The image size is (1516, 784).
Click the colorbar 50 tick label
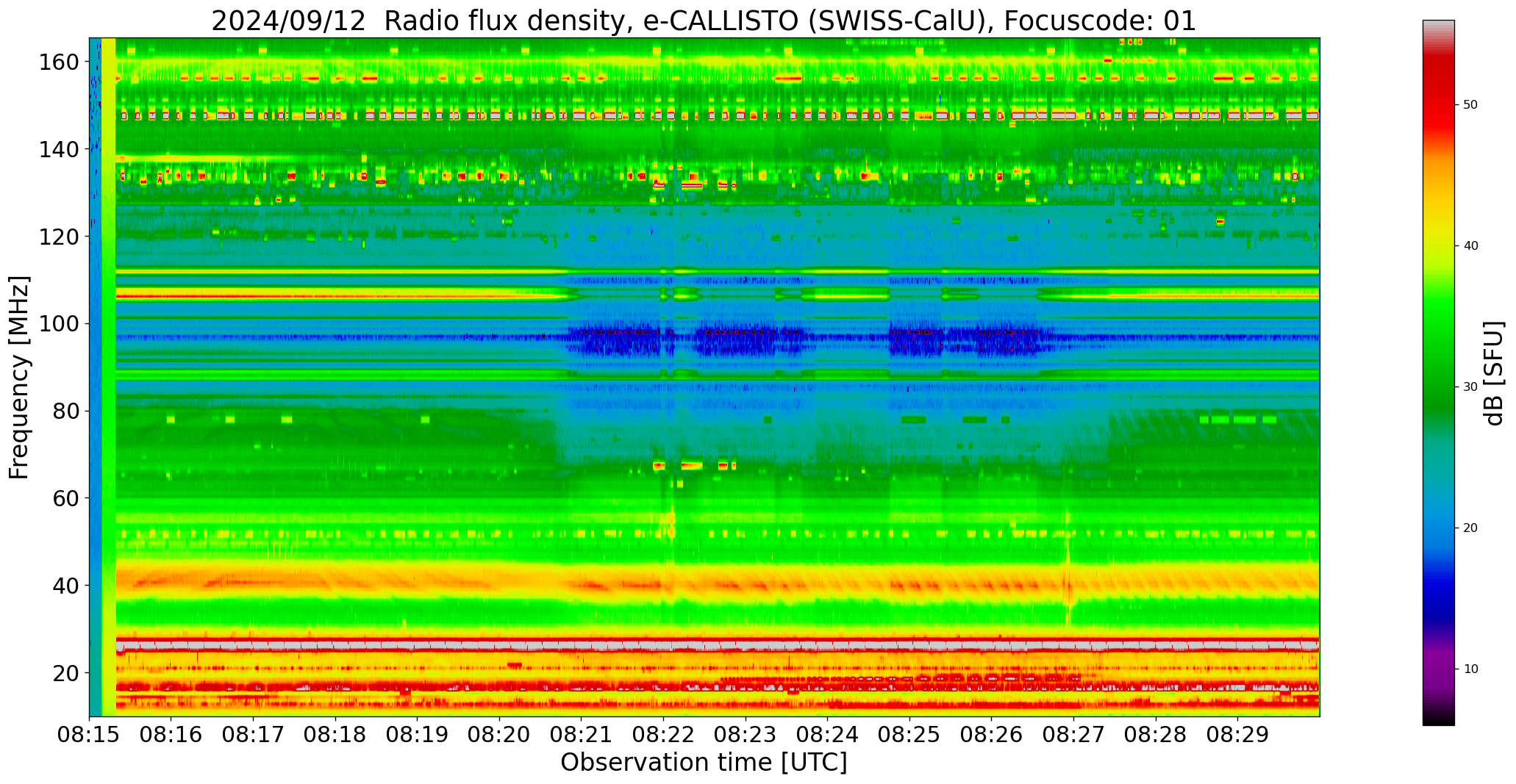1470,105
